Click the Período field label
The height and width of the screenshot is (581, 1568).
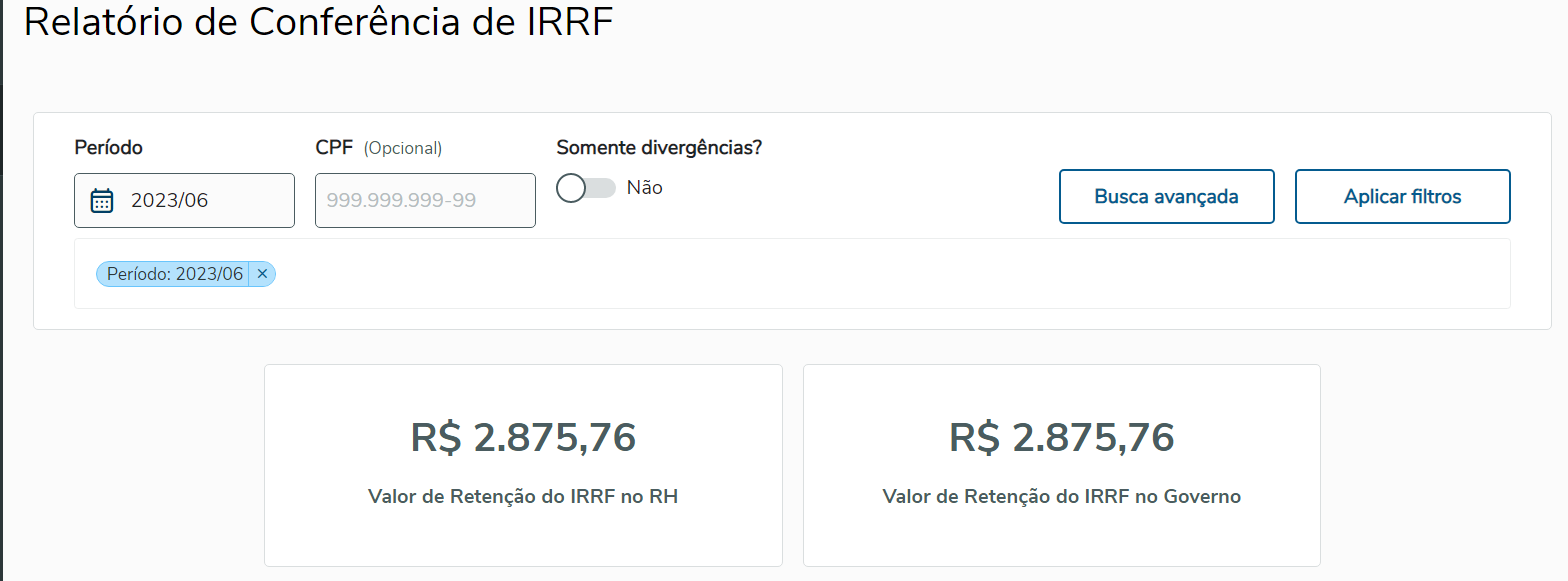point(108,148)
